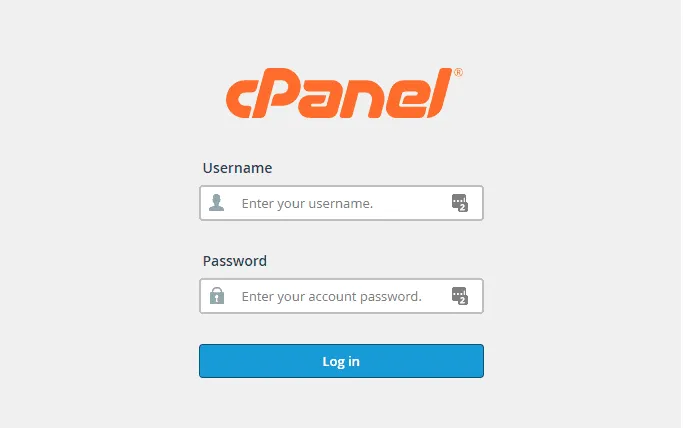This screenshot has width=683, height=428.
Task: Click the Password label above the field
Action: tap(235, 261)
